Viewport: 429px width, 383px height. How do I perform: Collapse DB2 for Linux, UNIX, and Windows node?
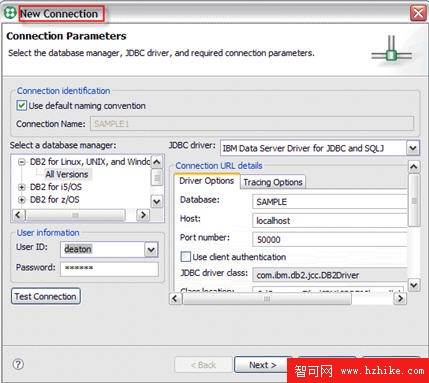[22, 162]
